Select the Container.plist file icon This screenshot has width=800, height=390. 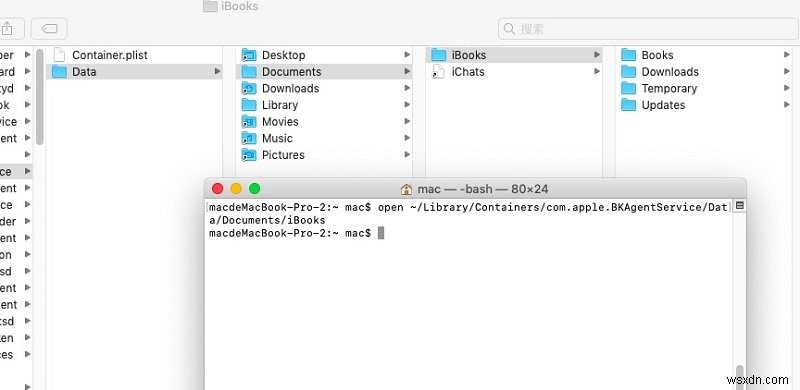[60, 55]
